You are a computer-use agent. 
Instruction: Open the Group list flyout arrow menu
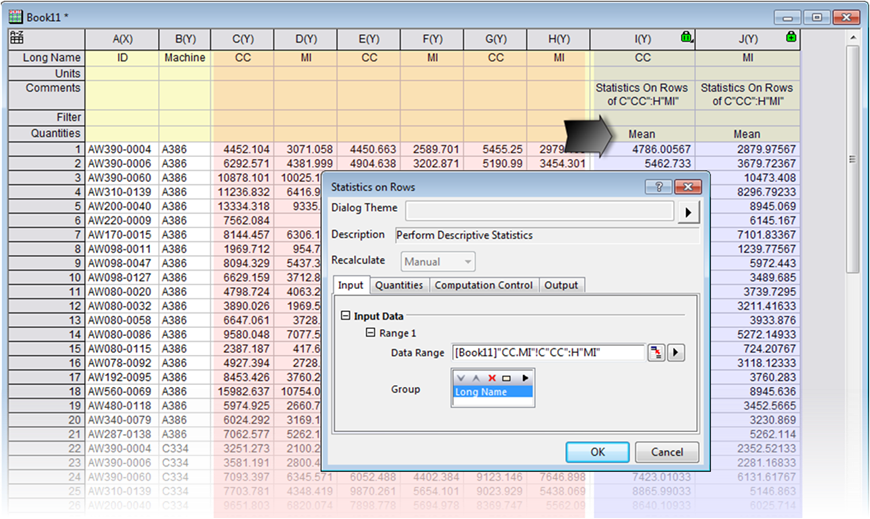coord(525,378)
